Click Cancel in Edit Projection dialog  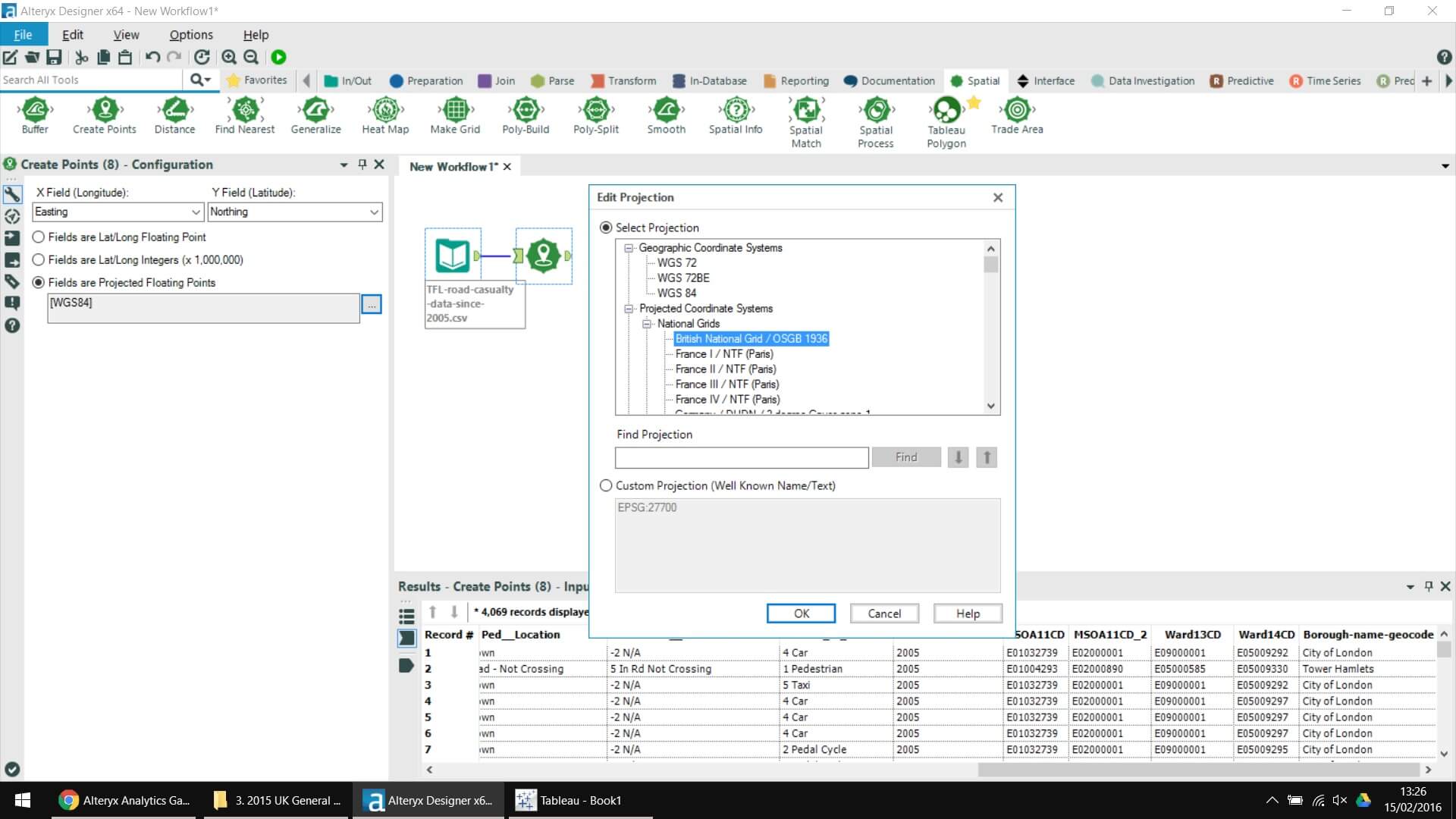click(x=883, y=613)
